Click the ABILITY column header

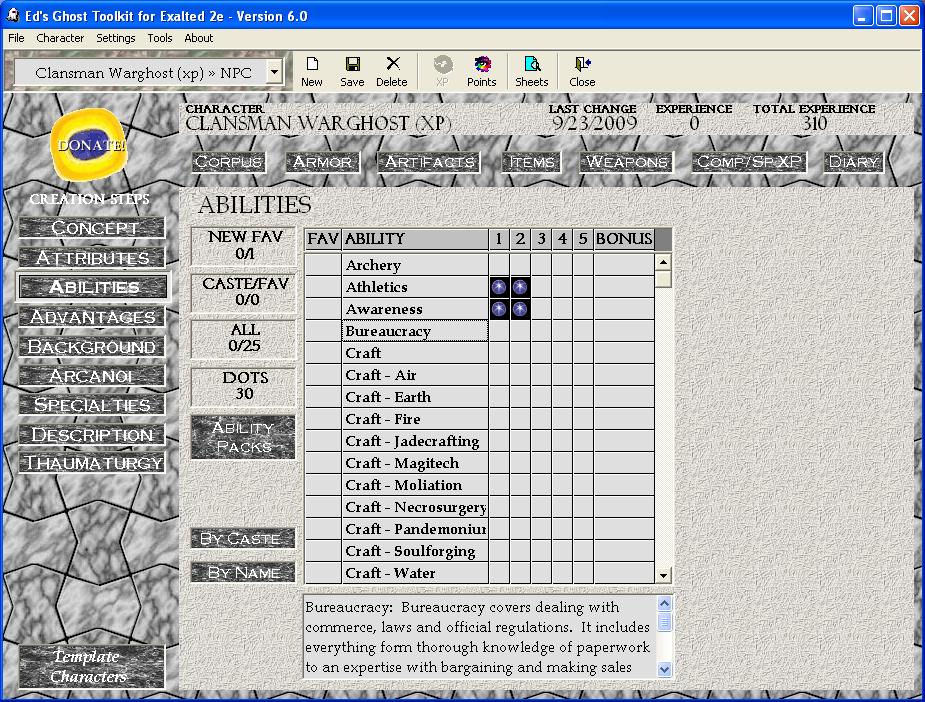tap(415, 239)
